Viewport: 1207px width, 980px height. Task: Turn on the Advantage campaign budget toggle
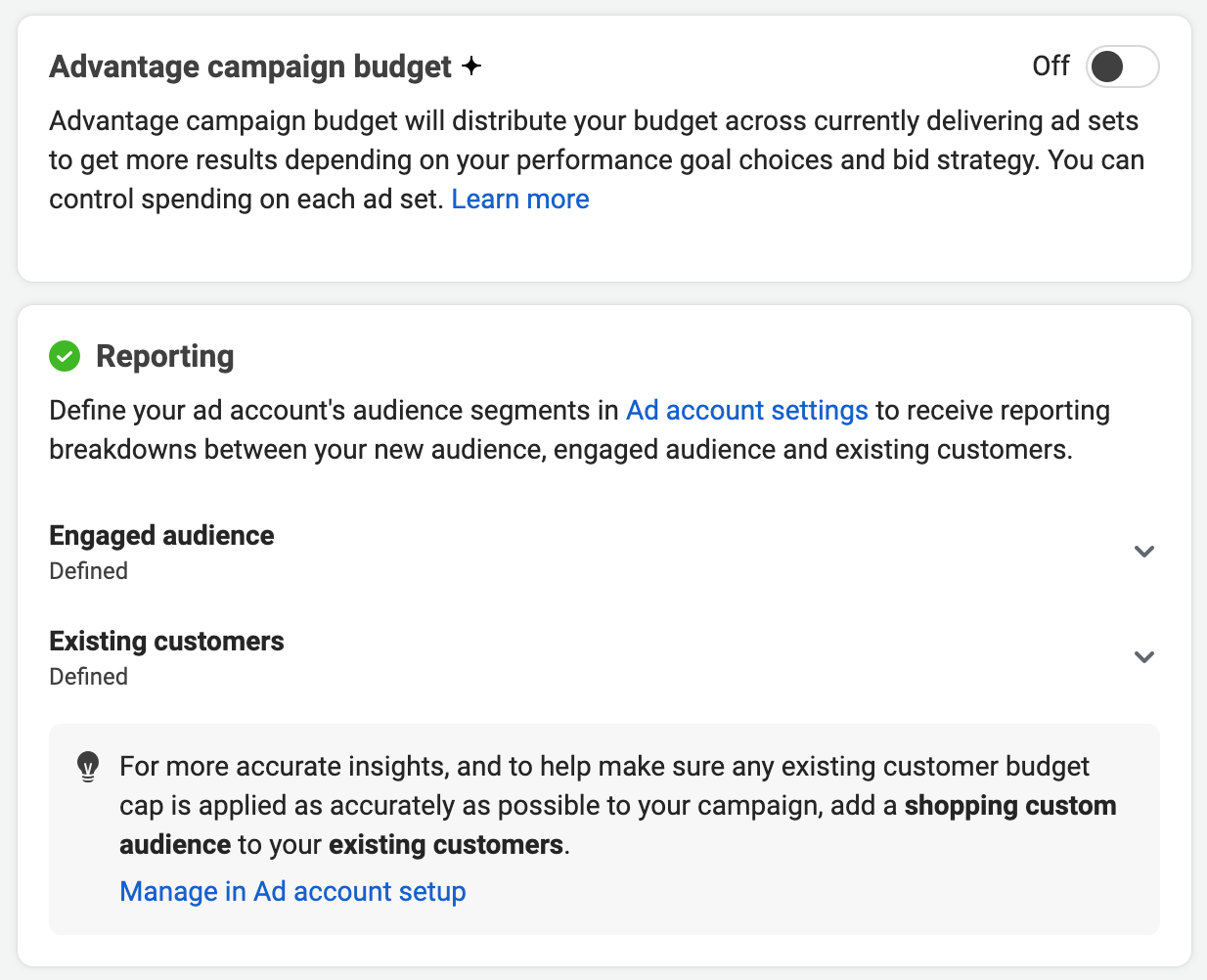(1123, 67)
